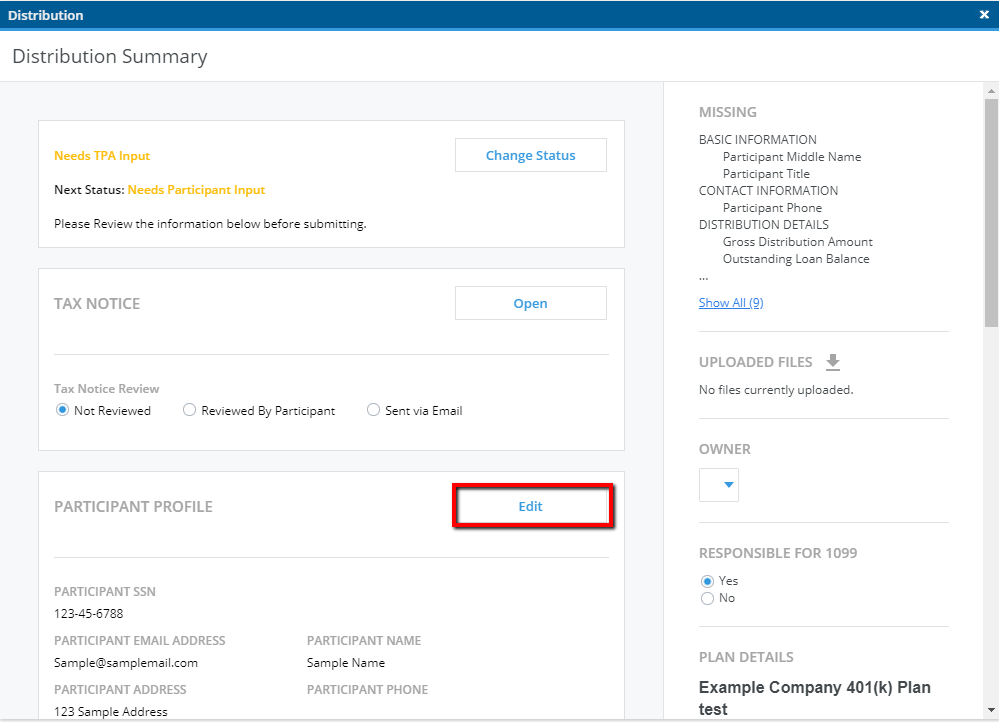
Task: Click the RESPONSIBLE FOR 1099 heading
Action: point(778,553)
